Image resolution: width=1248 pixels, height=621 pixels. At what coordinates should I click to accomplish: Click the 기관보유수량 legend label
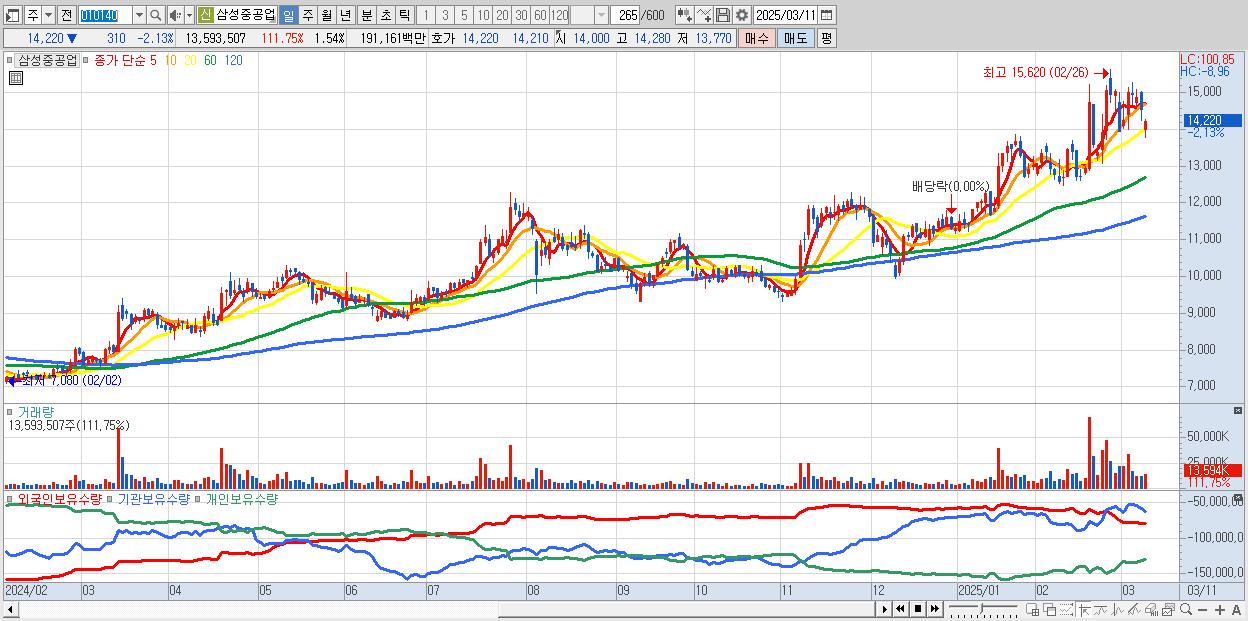[x=153, y=498]
